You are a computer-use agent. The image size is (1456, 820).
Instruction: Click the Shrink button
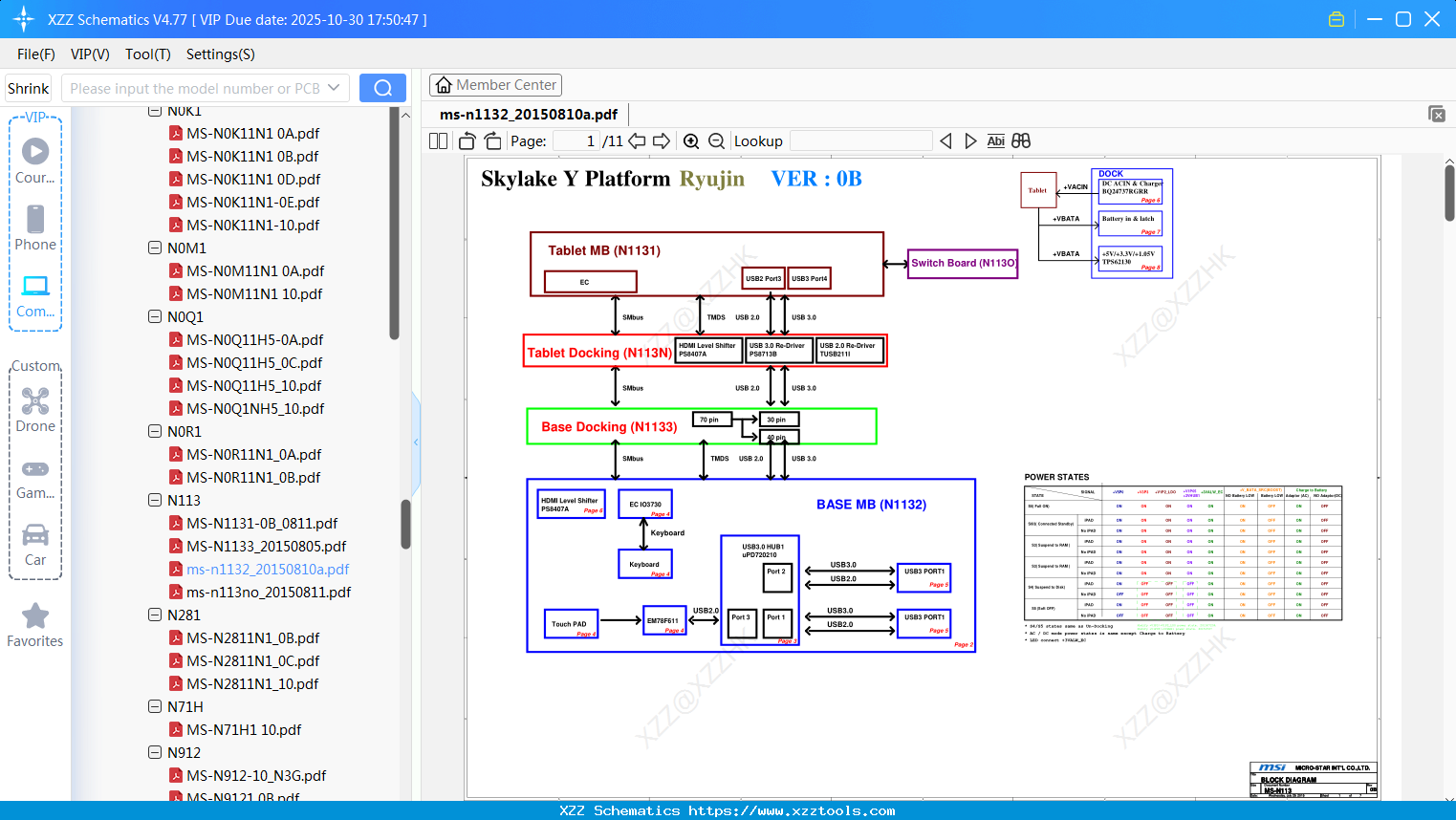(28, 88)
